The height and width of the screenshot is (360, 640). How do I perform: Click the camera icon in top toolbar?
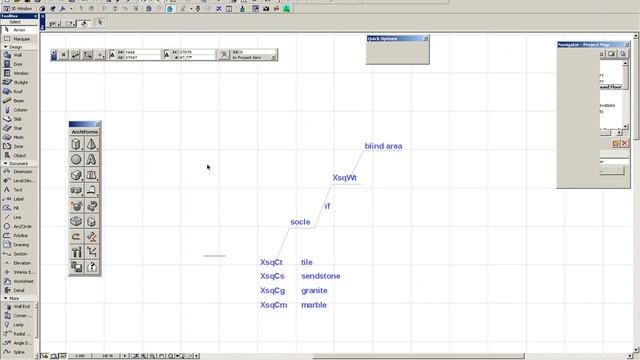pyautogui.click(x=266, y=8)
